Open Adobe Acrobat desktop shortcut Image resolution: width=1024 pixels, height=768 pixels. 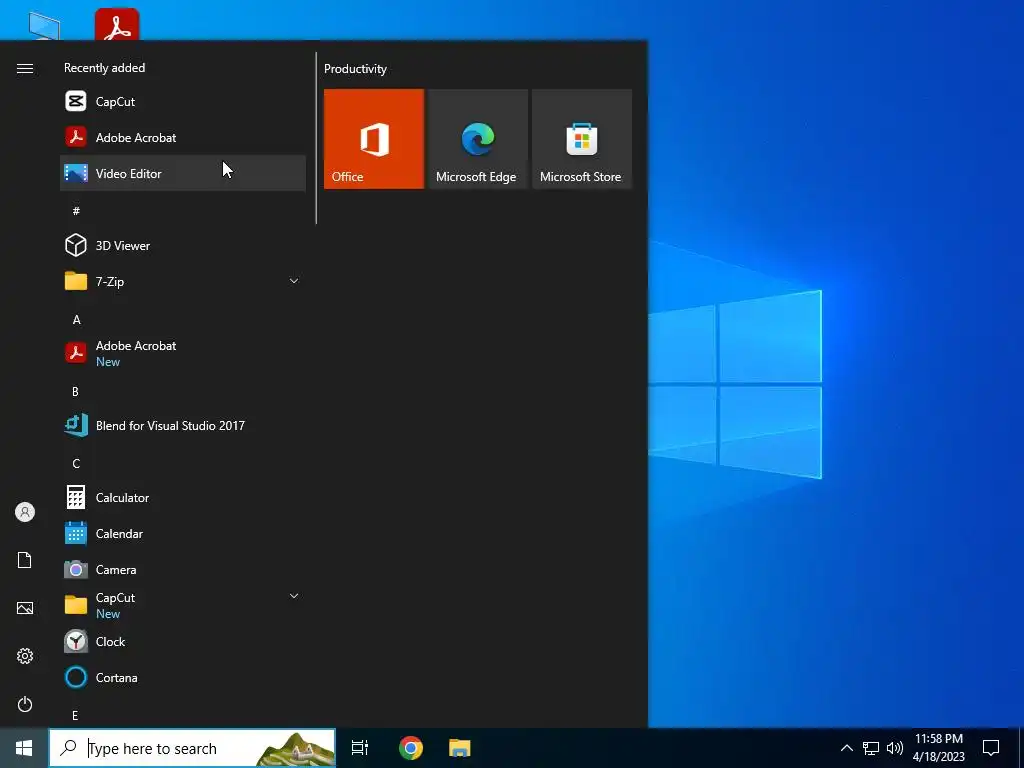[117, 24]
